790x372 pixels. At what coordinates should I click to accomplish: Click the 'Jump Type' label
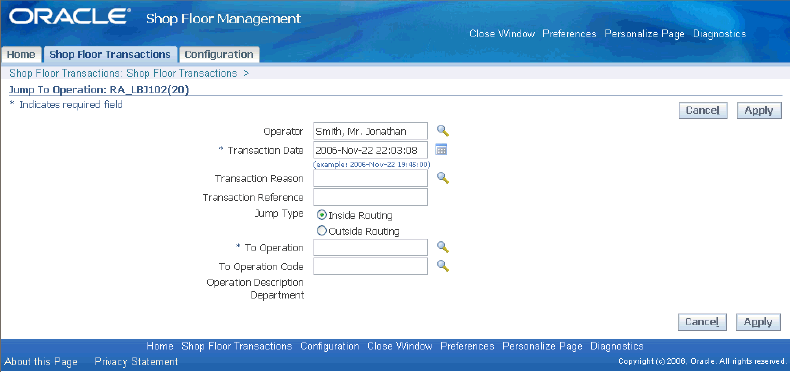pyautogui.click(x=280, y=213)
